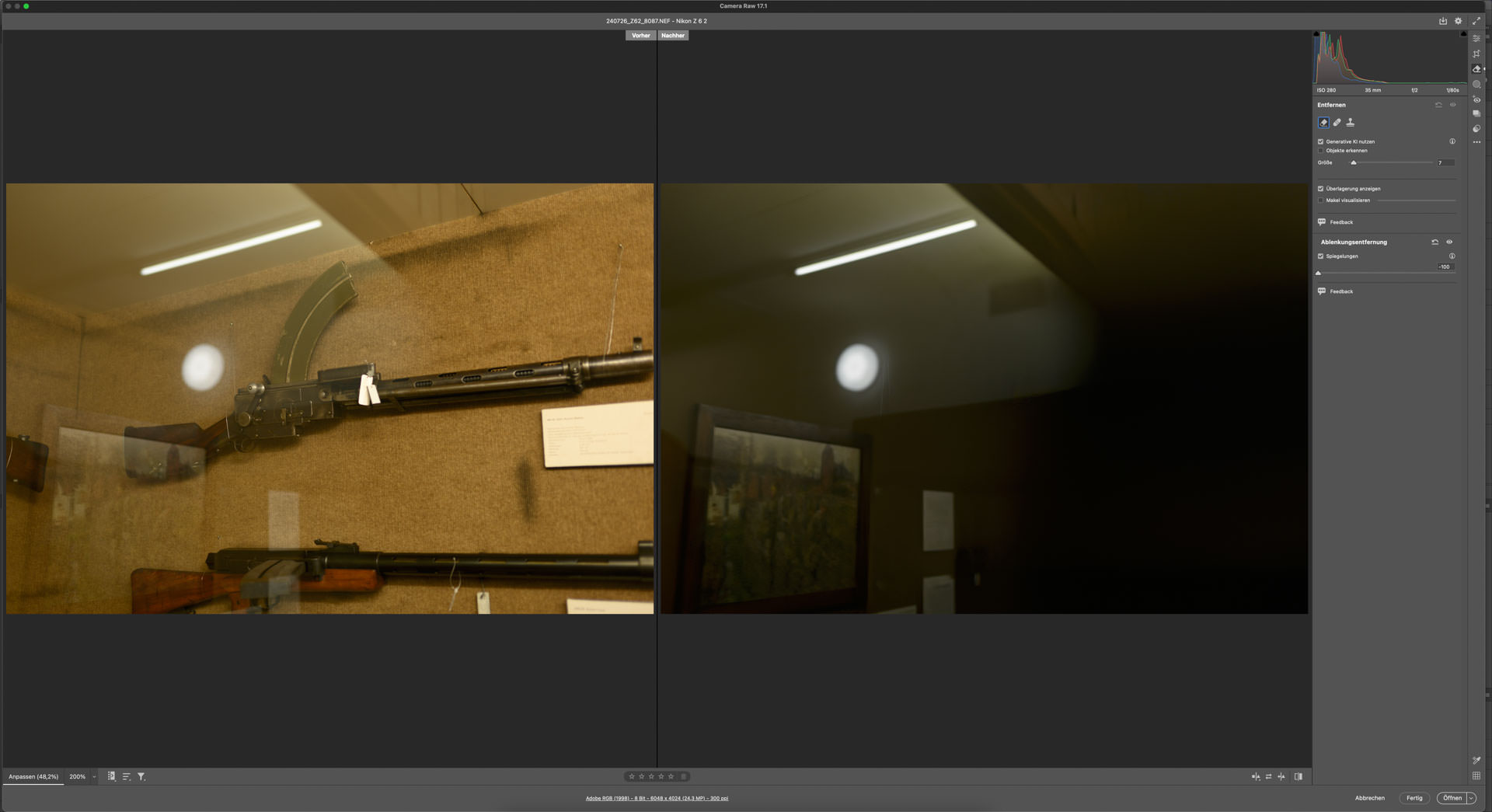Open the Presets panel icon
The image size is (1492, 812).
click(x=1476, y=128)
